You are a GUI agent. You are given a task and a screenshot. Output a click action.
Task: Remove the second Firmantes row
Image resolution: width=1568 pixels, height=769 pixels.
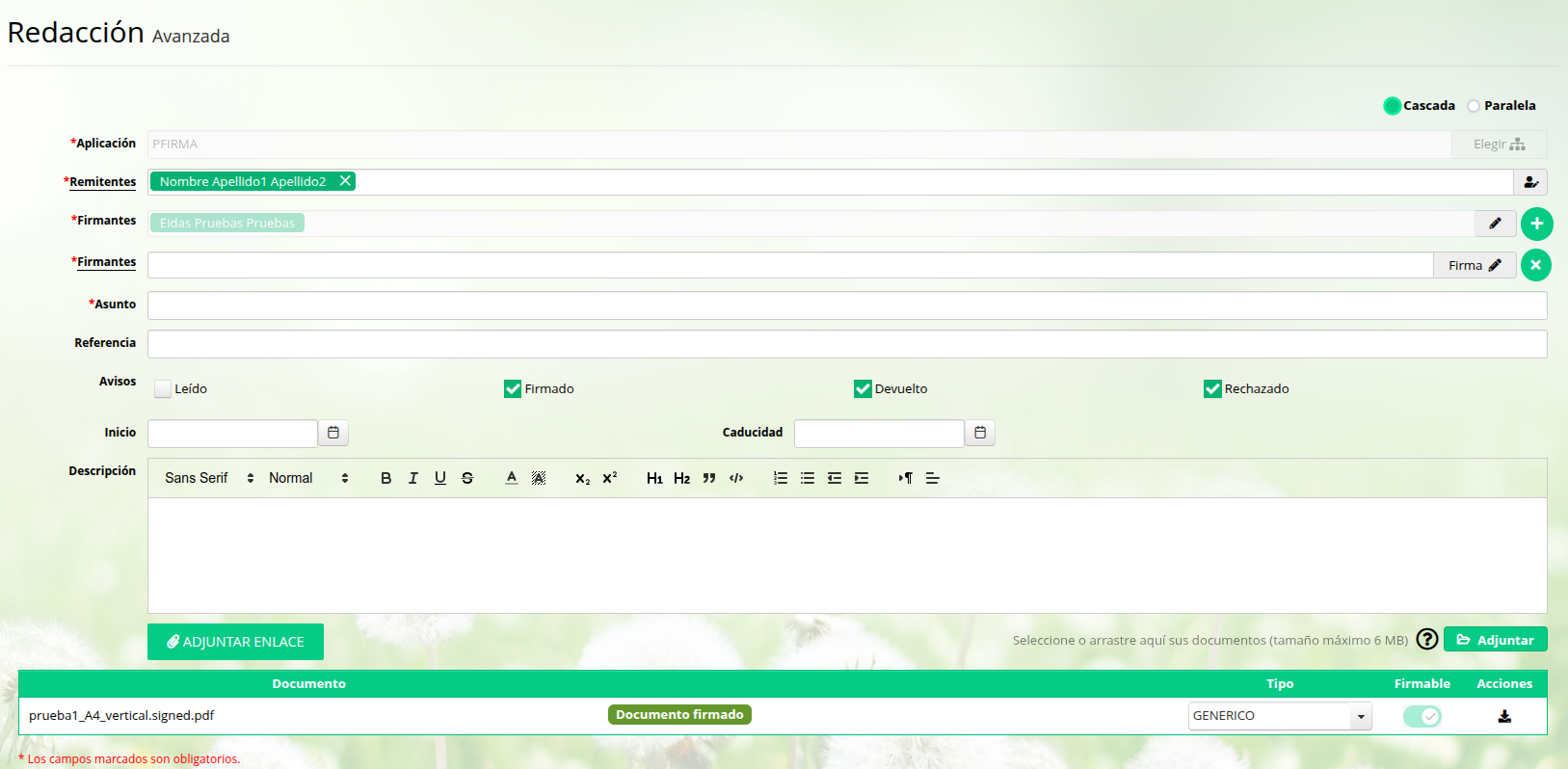pos(1536,265)
